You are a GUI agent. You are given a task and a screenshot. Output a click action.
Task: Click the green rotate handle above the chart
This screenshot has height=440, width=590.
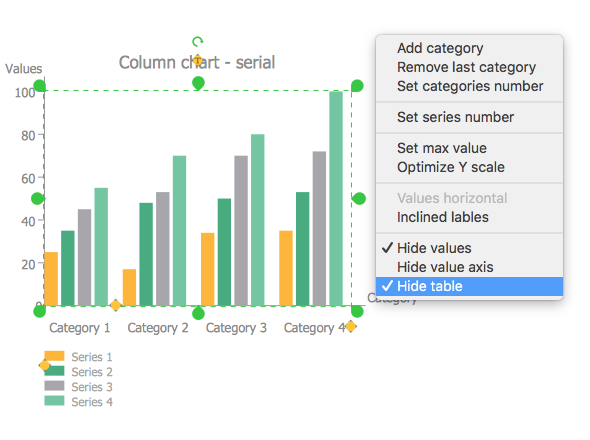pyautogui.click(x=198, y=41)
